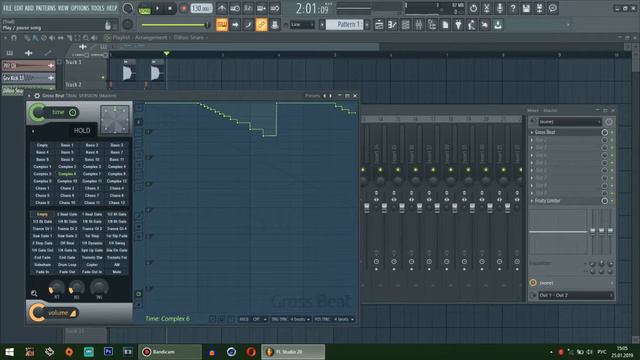The image size is (640, 360).
Task: Click the one-click audio recording microphone icon
Action: pyautogui.click(x=500, y=8)
